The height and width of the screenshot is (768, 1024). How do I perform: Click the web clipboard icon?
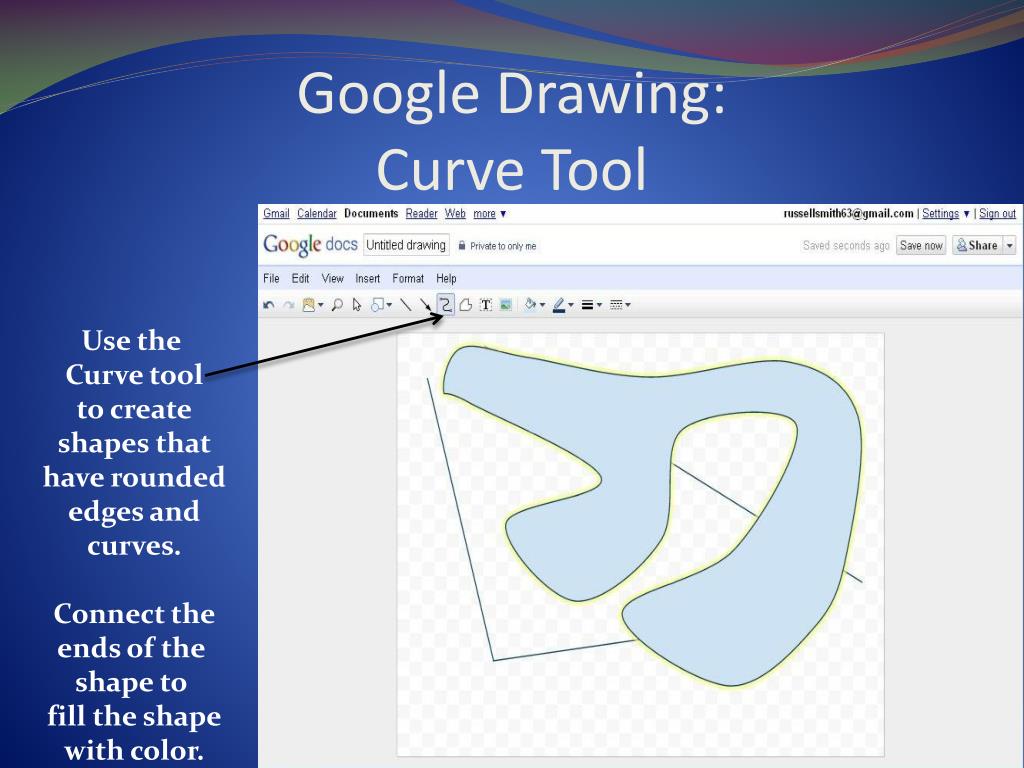(x=308, y=305)
